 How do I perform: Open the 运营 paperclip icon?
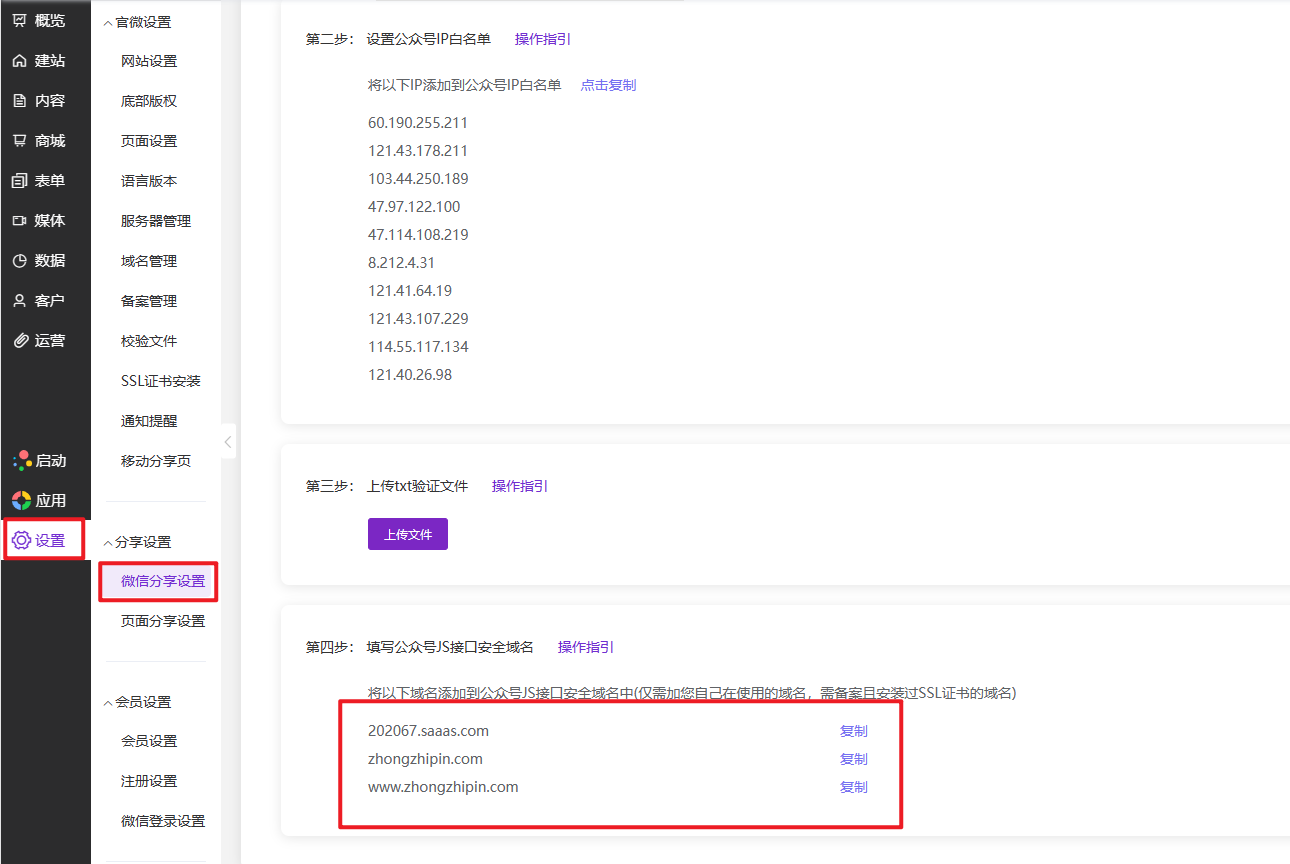click(20, 341)
